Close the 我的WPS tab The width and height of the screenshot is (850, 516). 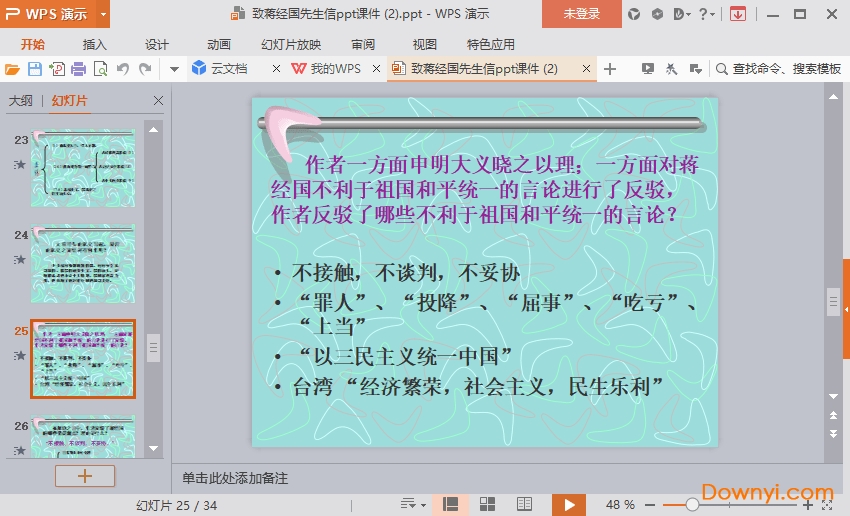coord(376,68)
